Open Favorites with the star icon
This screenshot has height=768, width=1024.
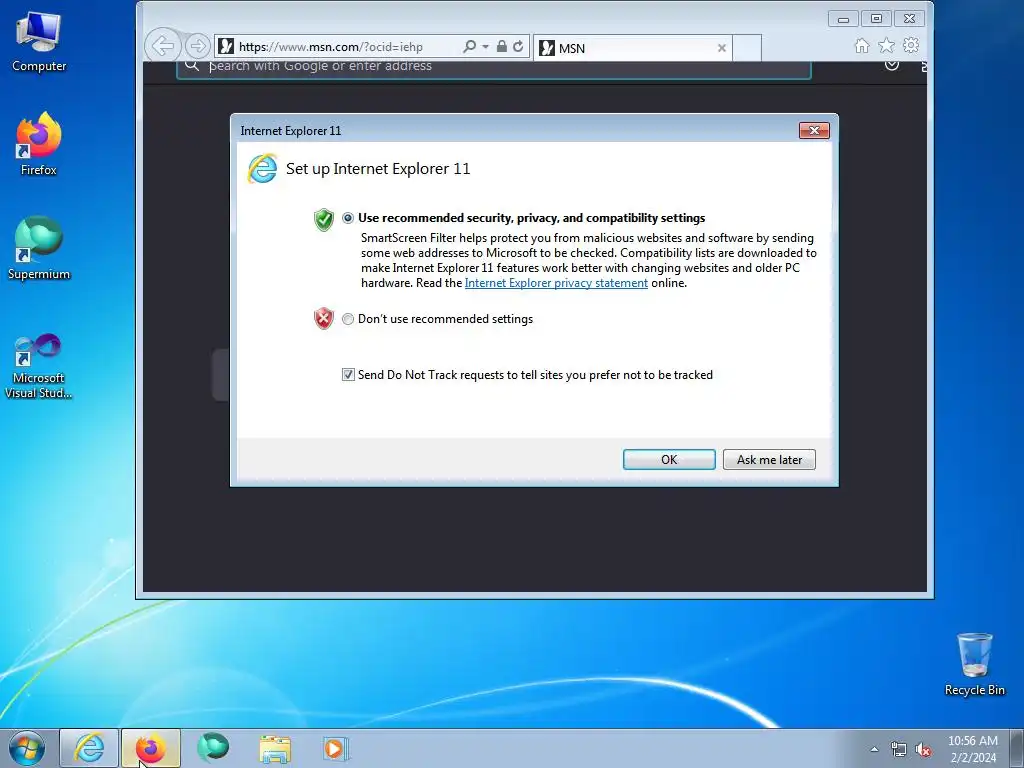pos(886,45)
